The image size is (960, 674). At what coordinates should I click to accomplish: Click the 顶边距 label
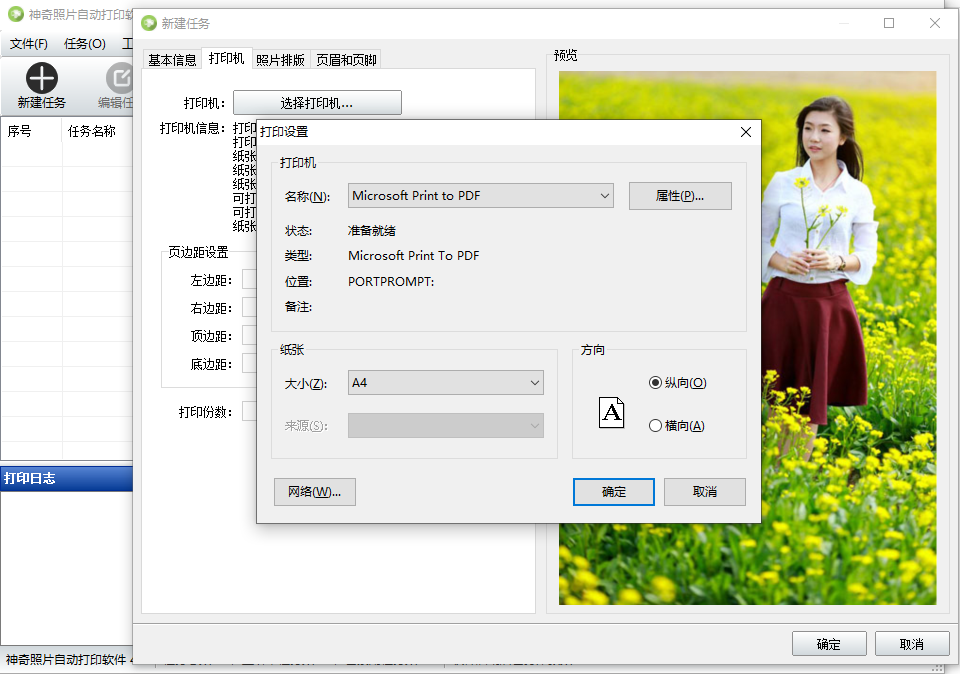(x=211, y=336)
